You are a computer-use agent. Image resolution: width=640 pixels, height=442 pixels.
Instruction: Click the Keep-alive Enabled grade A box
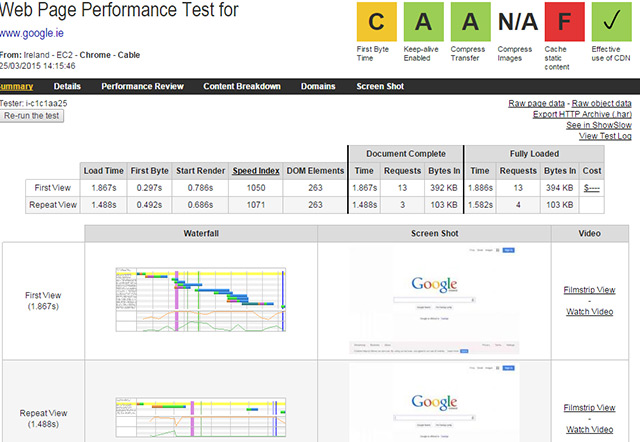[423, 22]
